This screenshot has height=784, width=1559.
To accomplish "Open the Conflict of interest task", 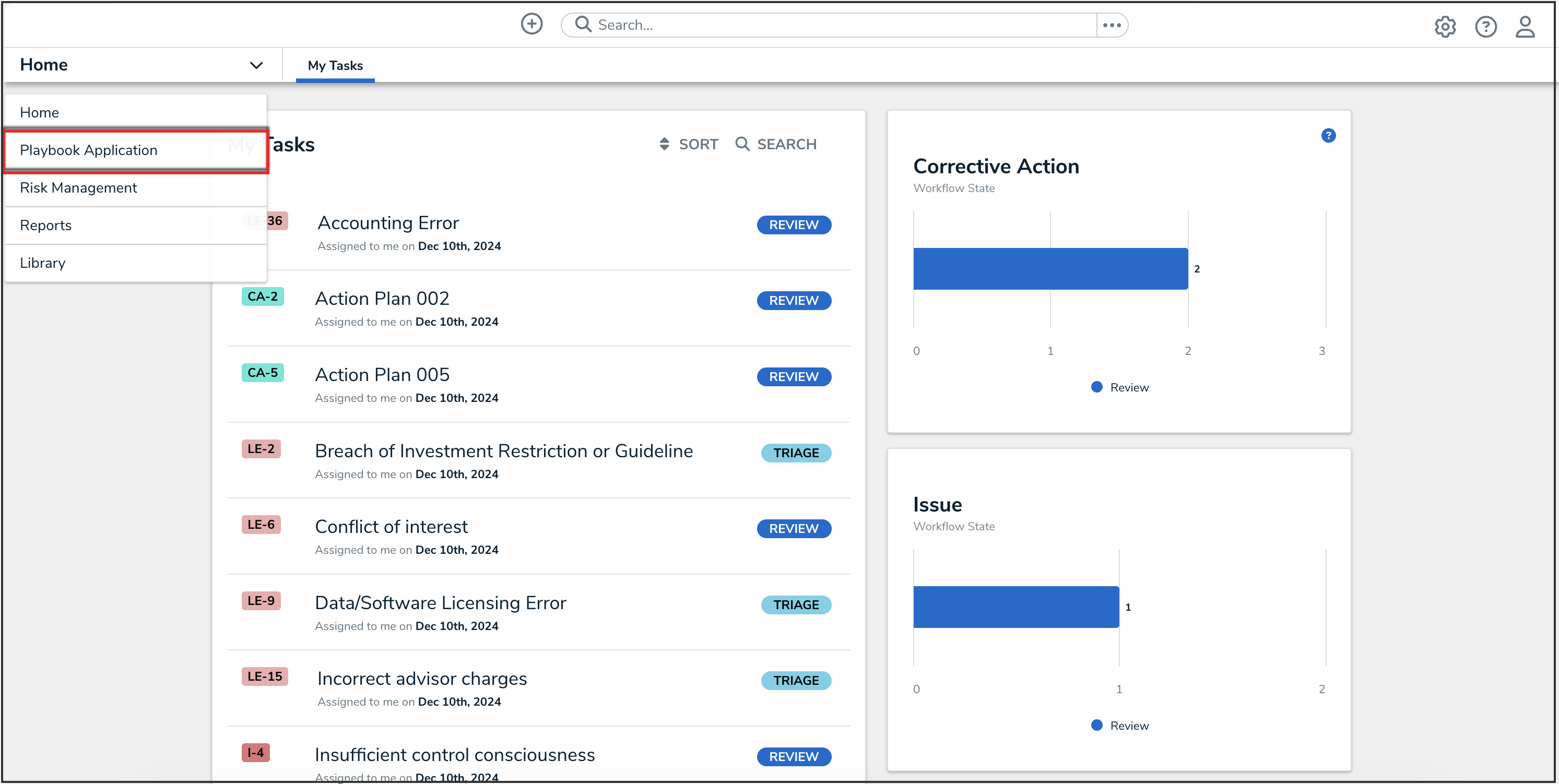I will (x=391, y=527).
